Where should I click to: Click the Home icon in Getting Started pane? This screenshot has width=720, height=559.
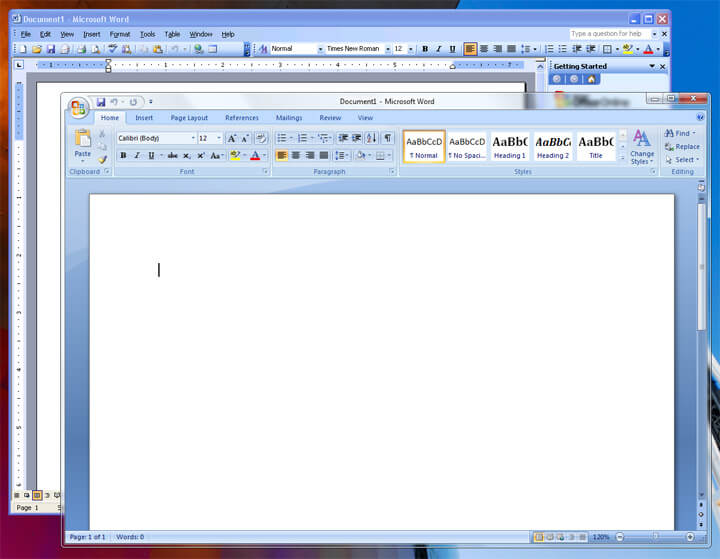(x=592, y=79)
